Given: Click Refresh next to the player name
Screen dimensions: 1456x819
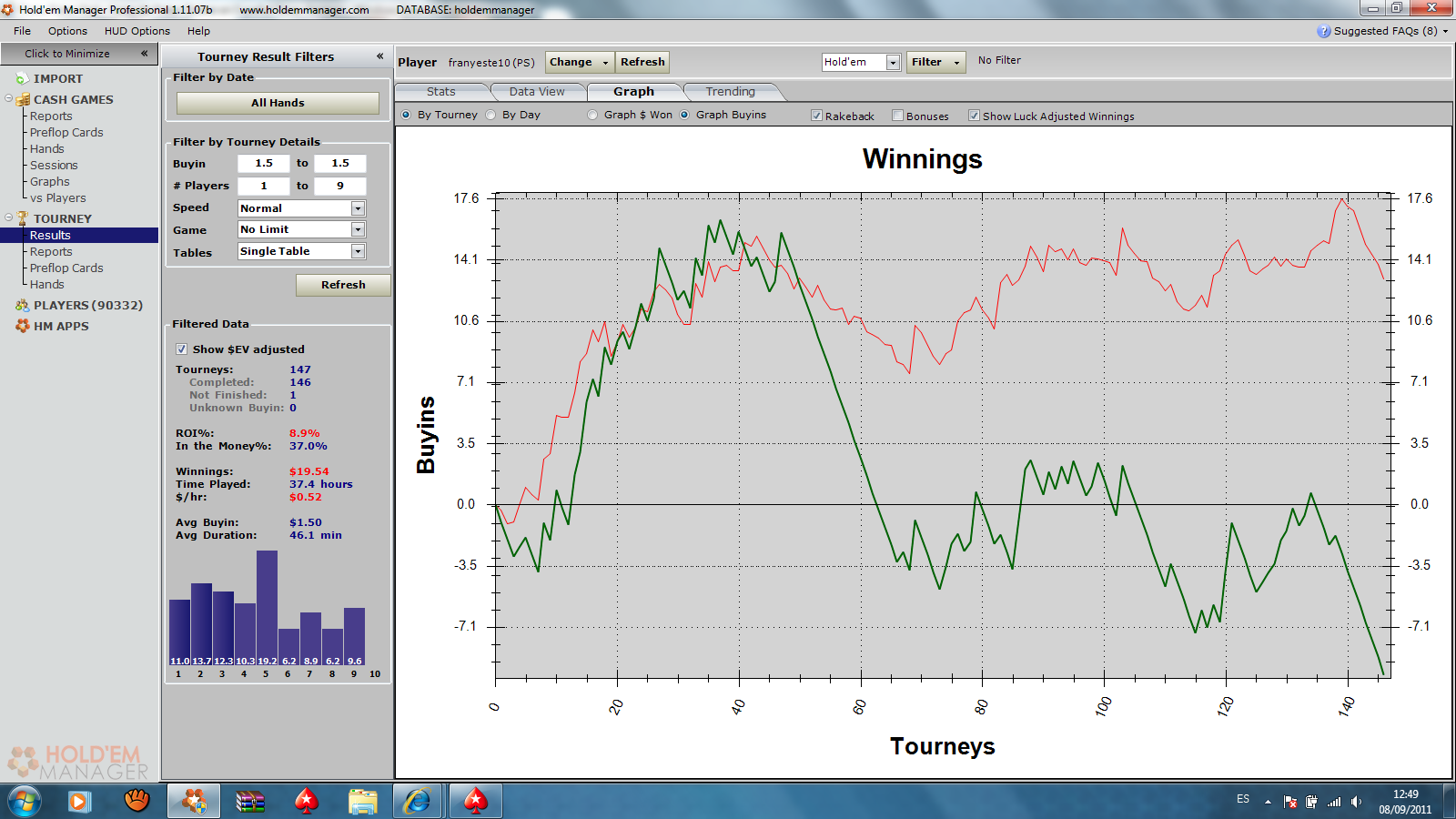Looking at the screenshot, I should coord(642,62).
